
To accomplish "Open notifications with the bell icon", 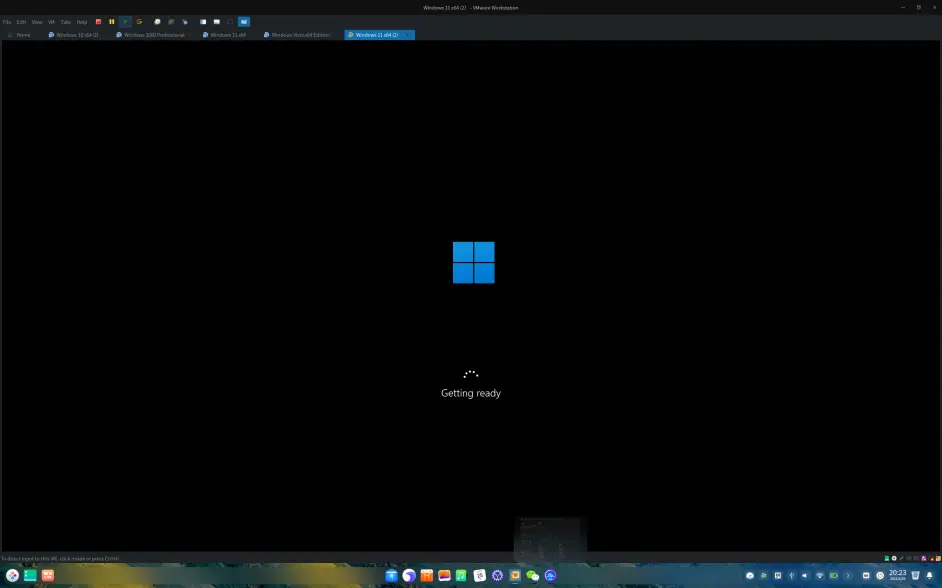I will click(929, 575).
